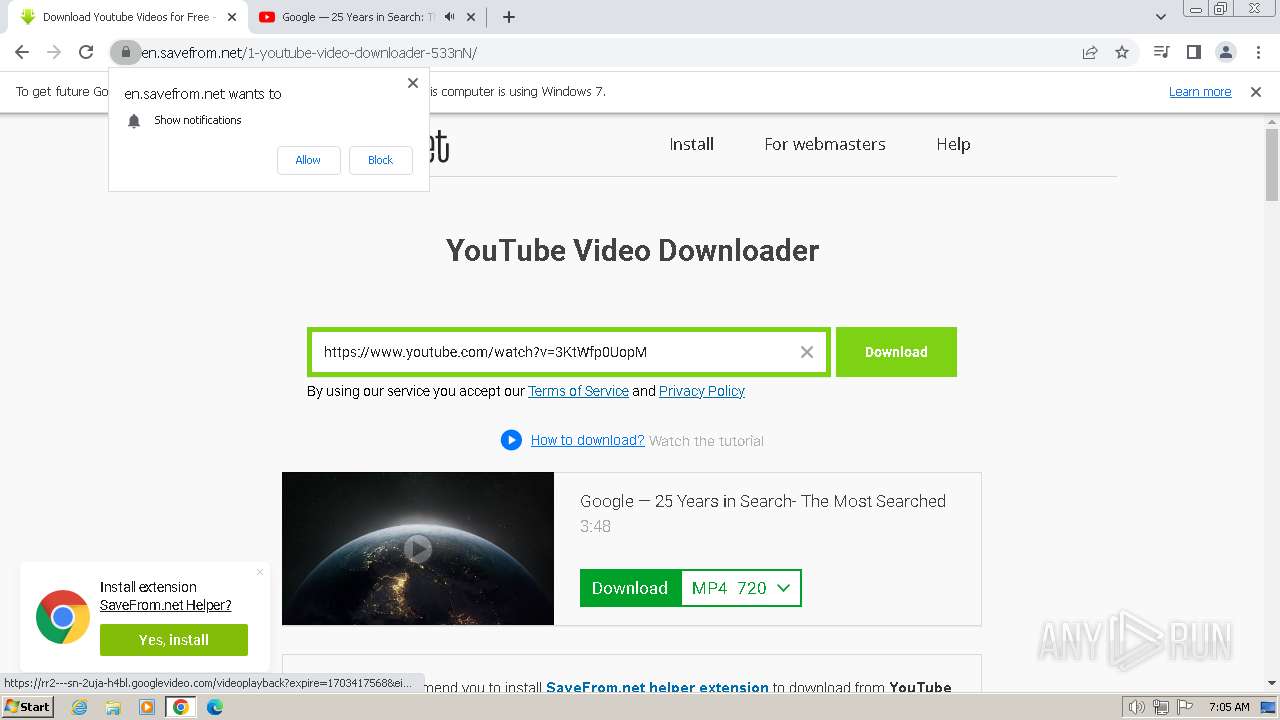Open Microsoft Edge from taskbar
1280x720 pixels.
coord(215,707)
